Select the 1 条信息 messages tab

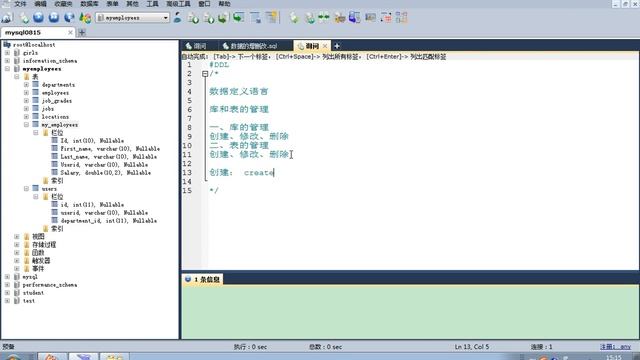tap(203, 279)
